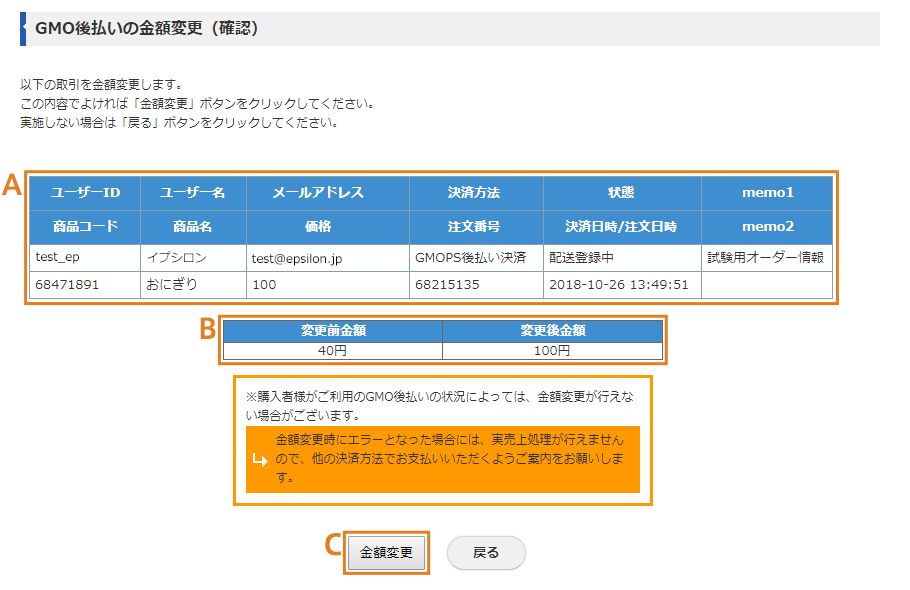Viewport: 910px width, 590px height.
Task: Click the orange error-handling notice text
Action: (x=449, y=459)
